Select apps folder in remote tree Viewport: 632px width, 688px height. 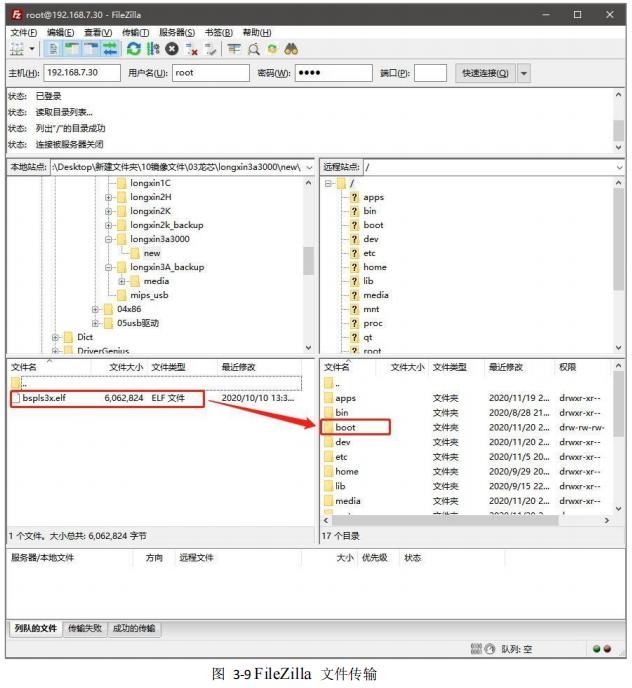pos(373,197)
